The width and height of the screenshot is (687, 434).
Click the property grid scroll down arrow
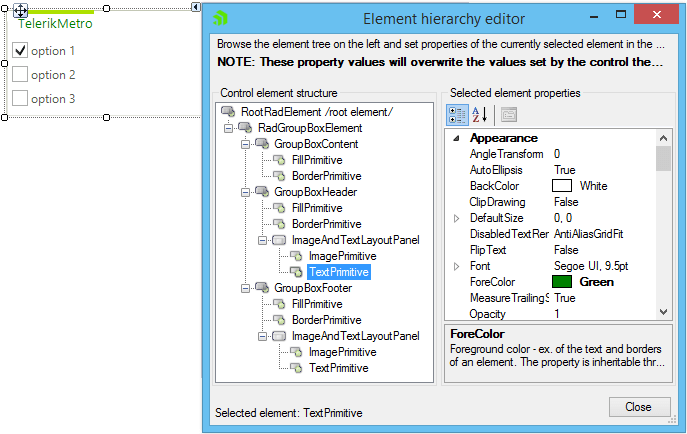click(663, 312)
